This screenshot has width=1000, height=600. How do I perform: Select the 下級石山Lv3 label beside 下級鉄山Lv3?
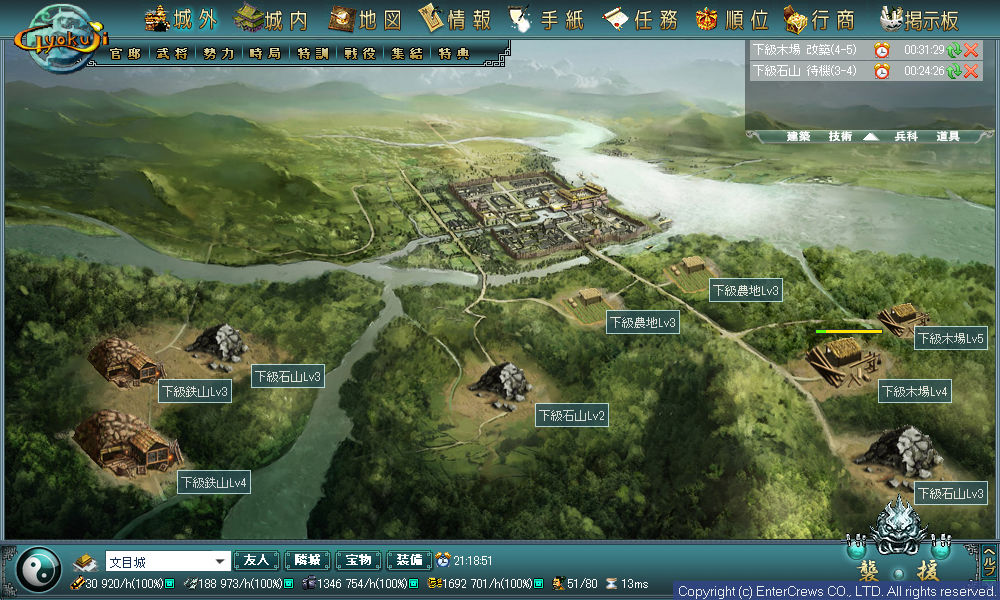click(288, 376)
